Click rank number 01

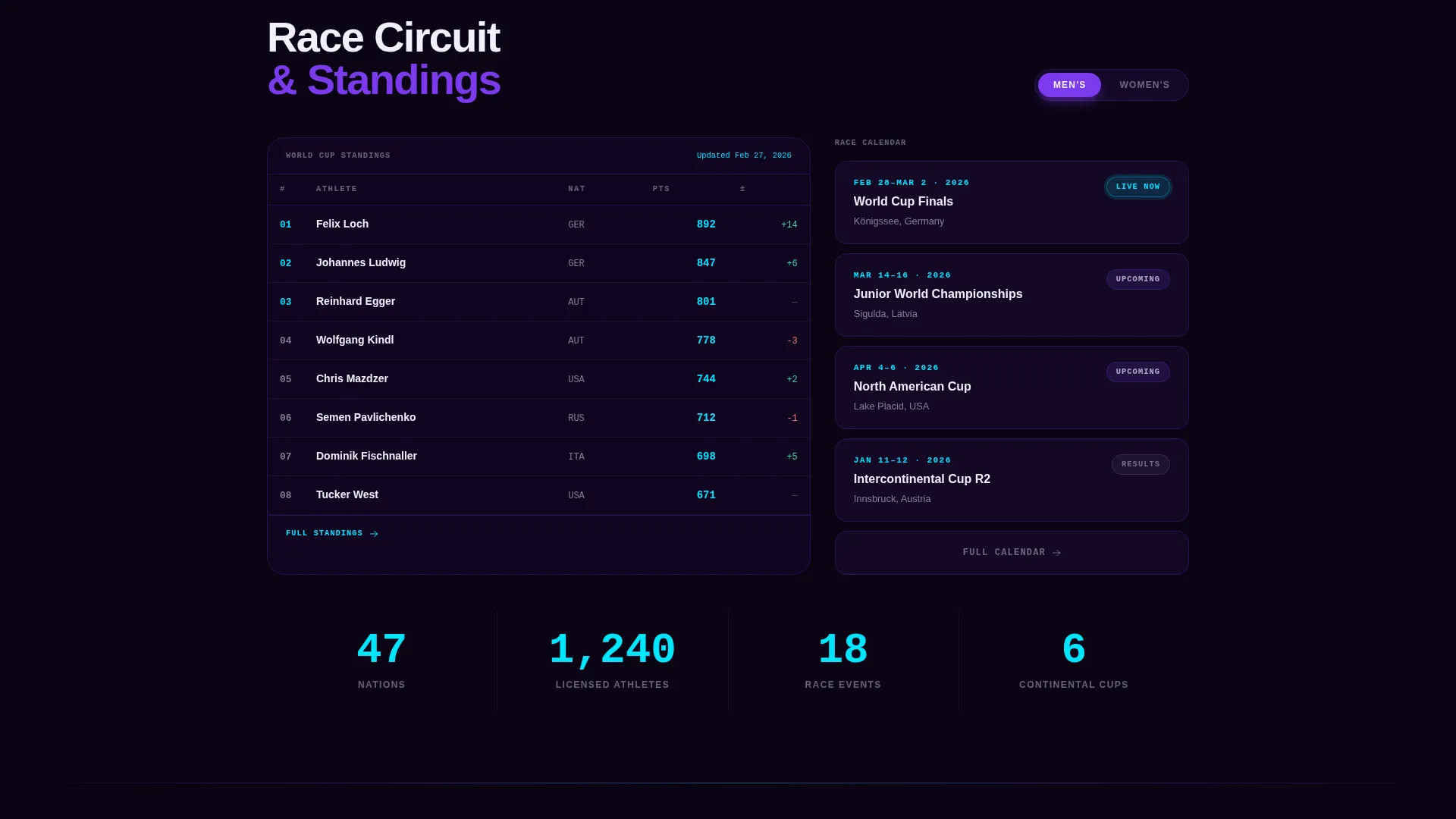[x=286, y=224]
